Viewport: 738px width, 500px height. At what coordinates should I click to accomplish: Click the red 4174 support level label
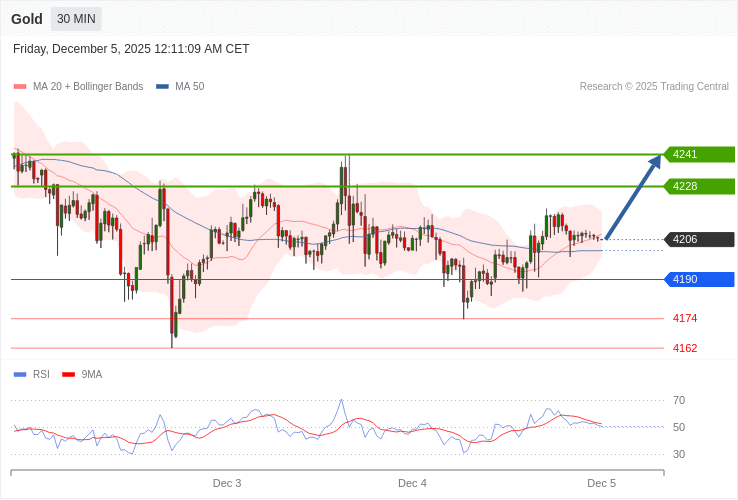(685, 318)
